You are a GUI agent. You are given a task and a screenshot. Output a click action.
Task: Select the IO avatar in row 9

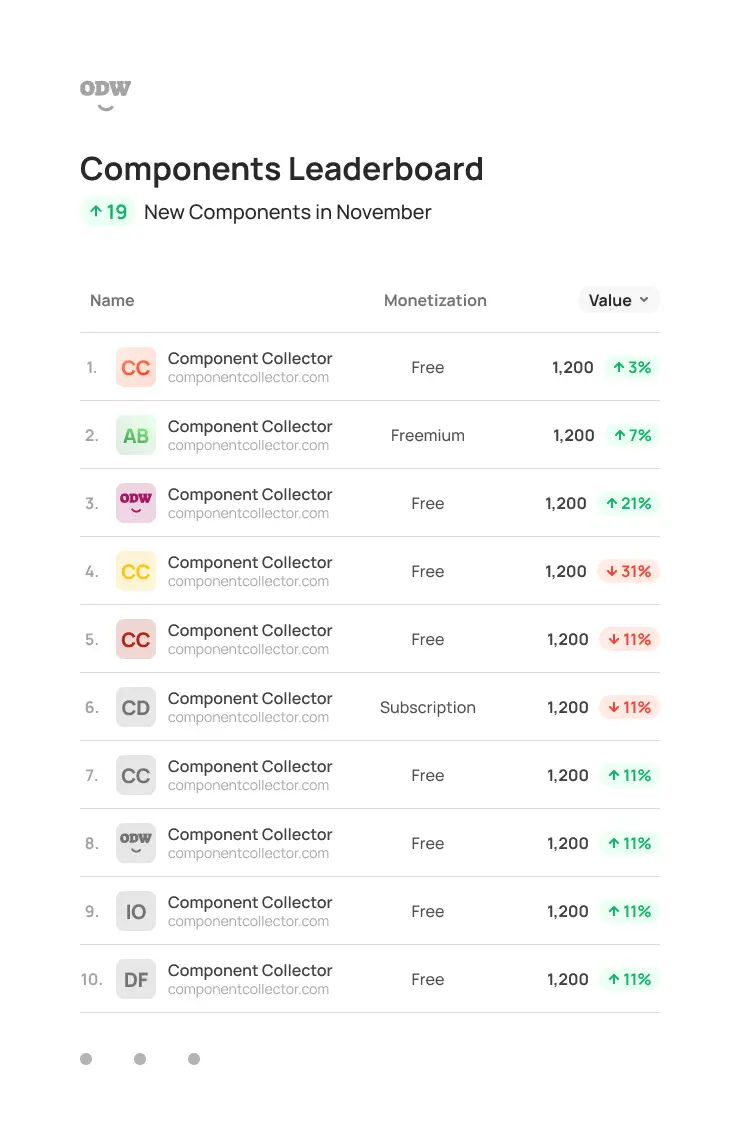click(x=135, y=911)
